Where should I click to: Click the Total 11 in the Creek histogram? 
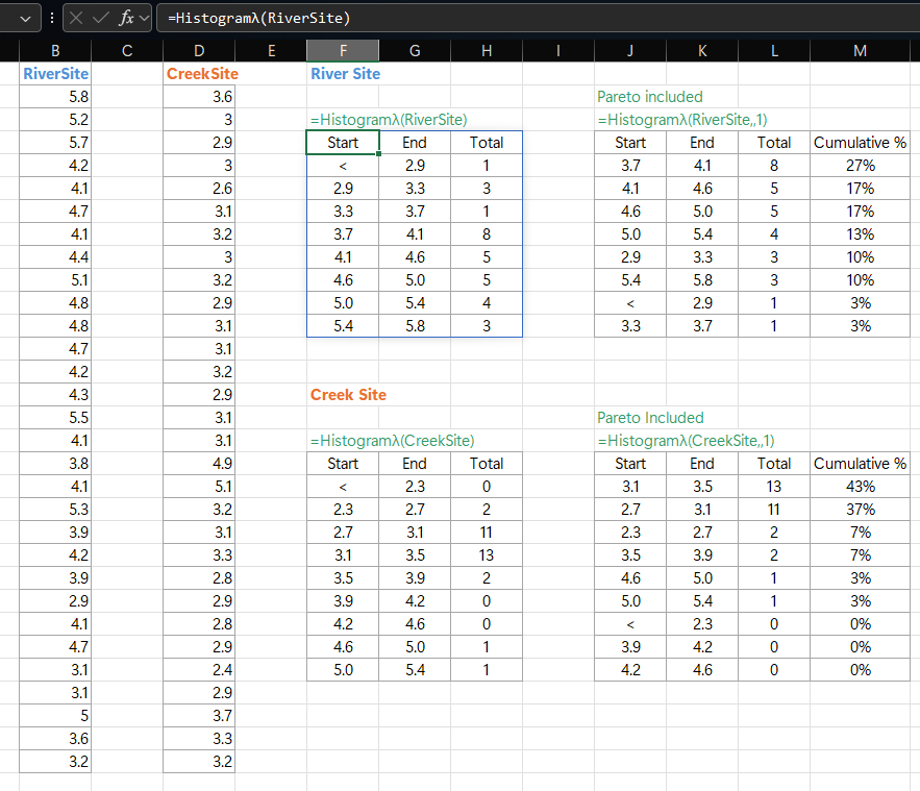pos(486,532)
